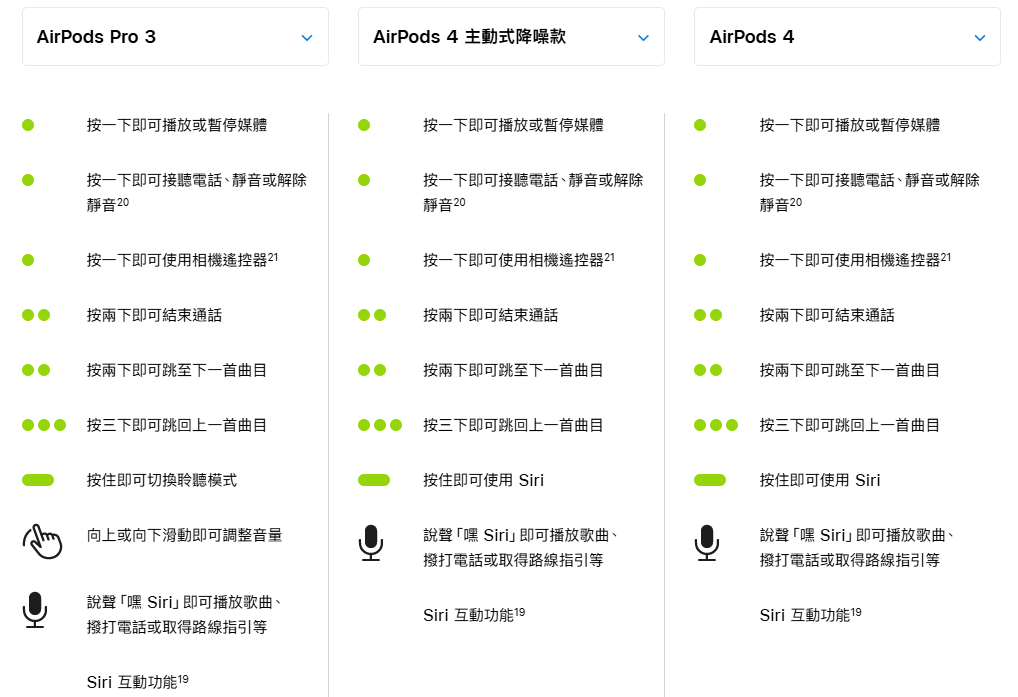The height and width of the screenshot is (697, 1018).
Task: Click the microphone icon in plain AirPods 4 column
Action: pyautogui.click(x=707, y=543)
